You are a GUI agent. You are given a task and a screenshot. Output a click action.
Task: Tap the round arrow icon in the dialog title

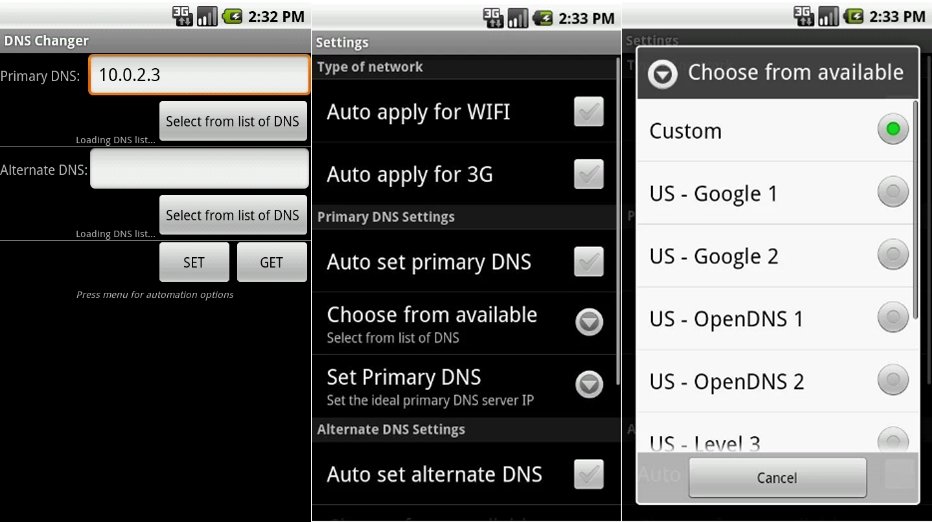coord(663,74)
